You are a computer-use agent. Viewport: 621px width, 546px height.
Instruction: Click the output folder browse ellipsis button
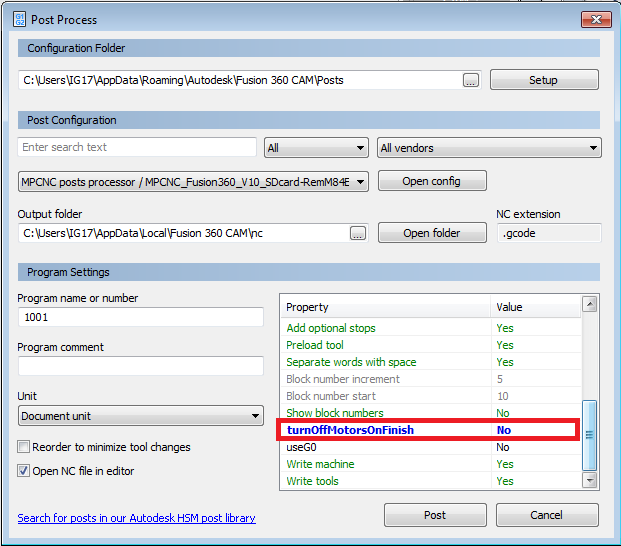pos(358,233)
